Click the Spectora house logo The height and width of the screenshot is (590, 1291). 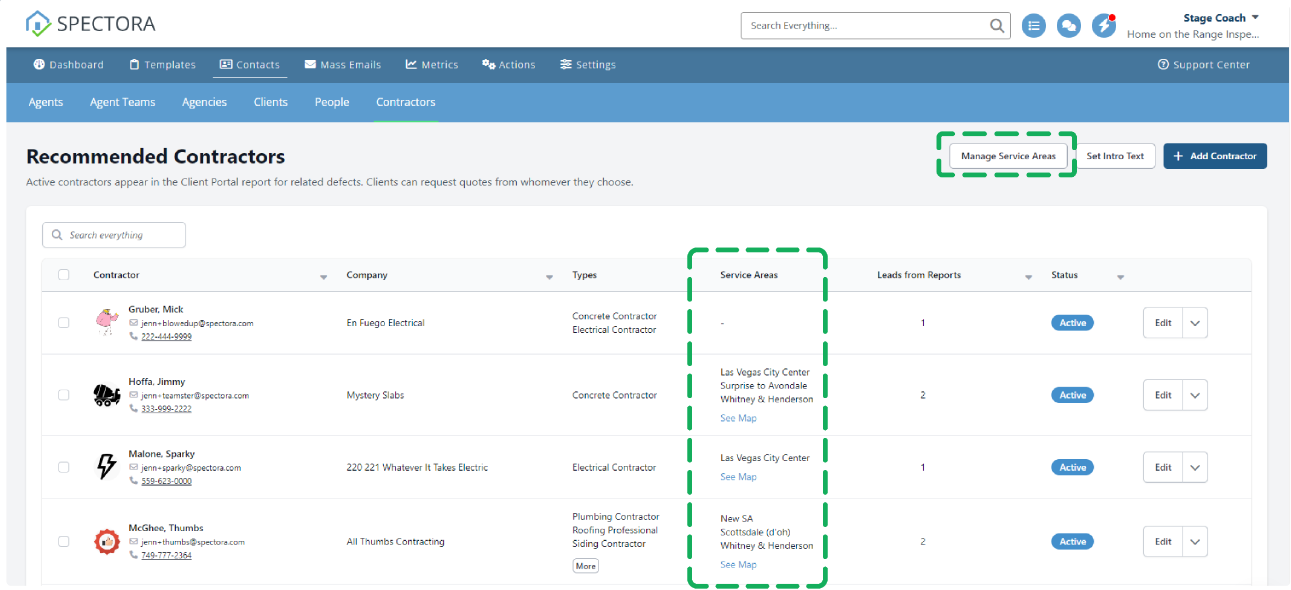[38, 23]
